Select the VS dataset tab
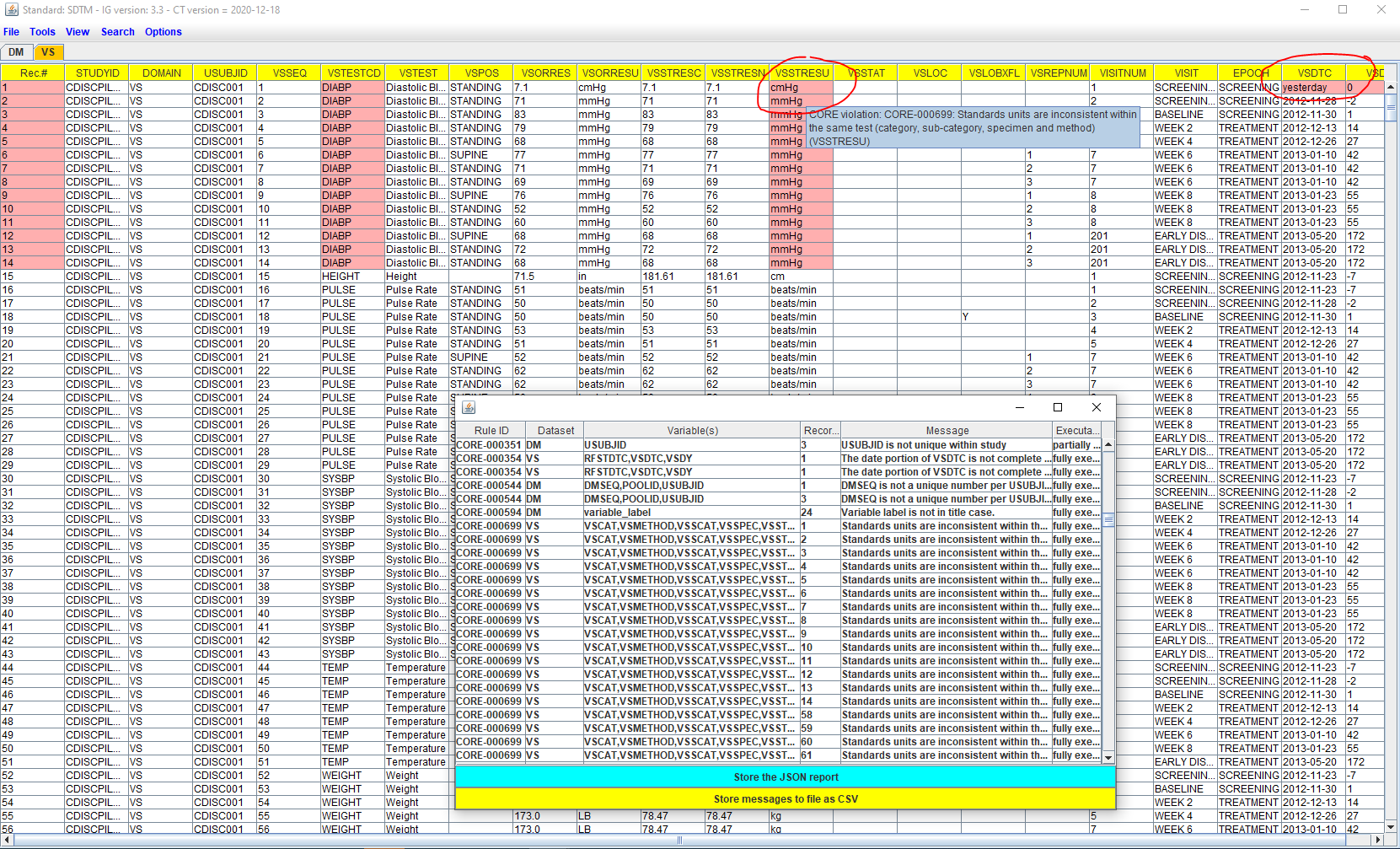Viewport: 1400px width, 849px height. click(x=48, y=52)
